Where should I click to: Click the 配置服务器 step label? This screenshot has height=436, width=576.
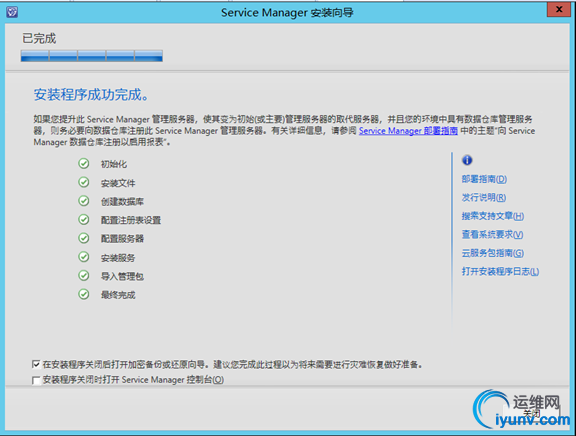[x=122, y=239]
